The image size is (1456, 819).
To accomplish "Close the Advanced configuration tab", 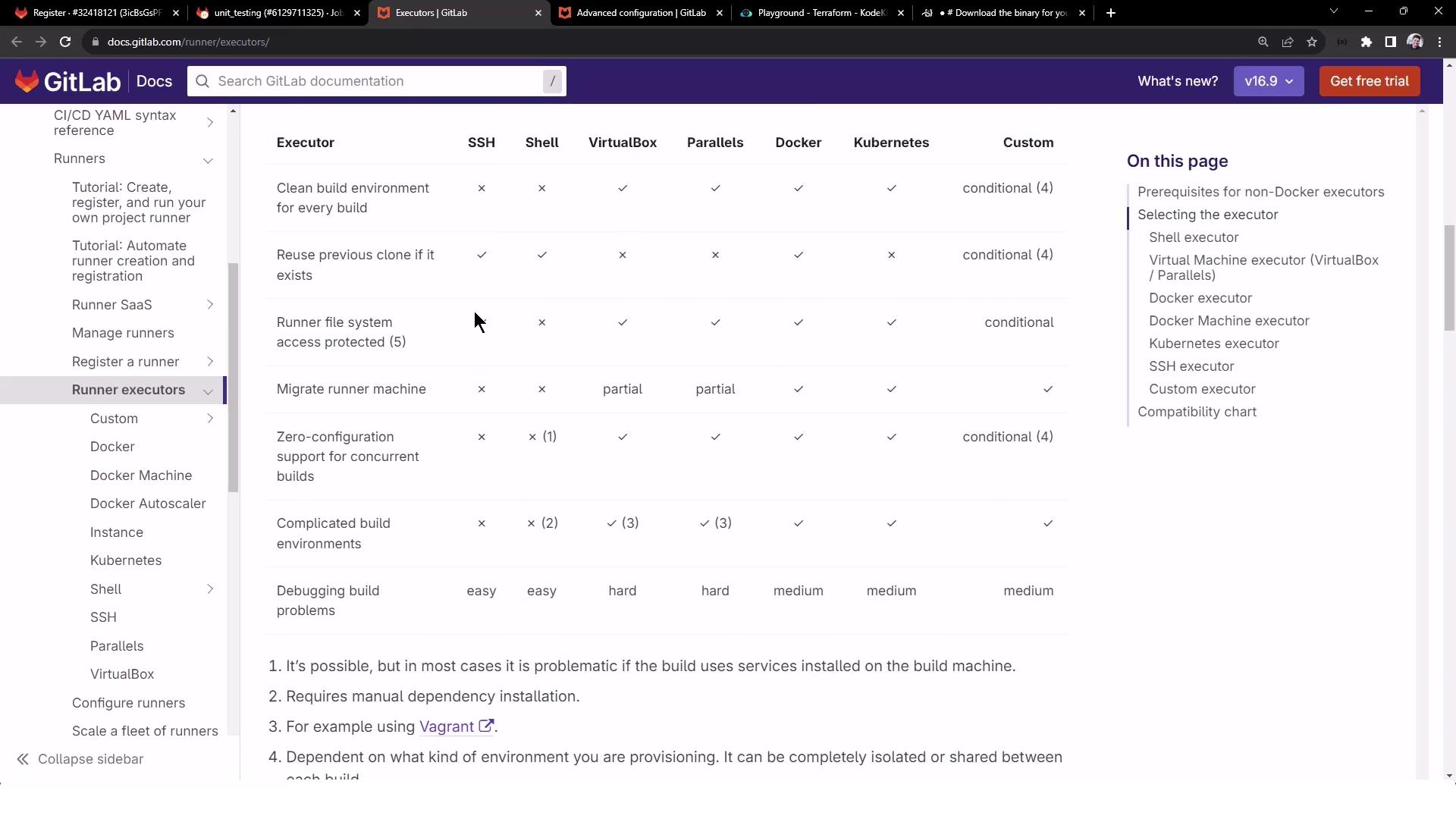I will coord(720,13).
